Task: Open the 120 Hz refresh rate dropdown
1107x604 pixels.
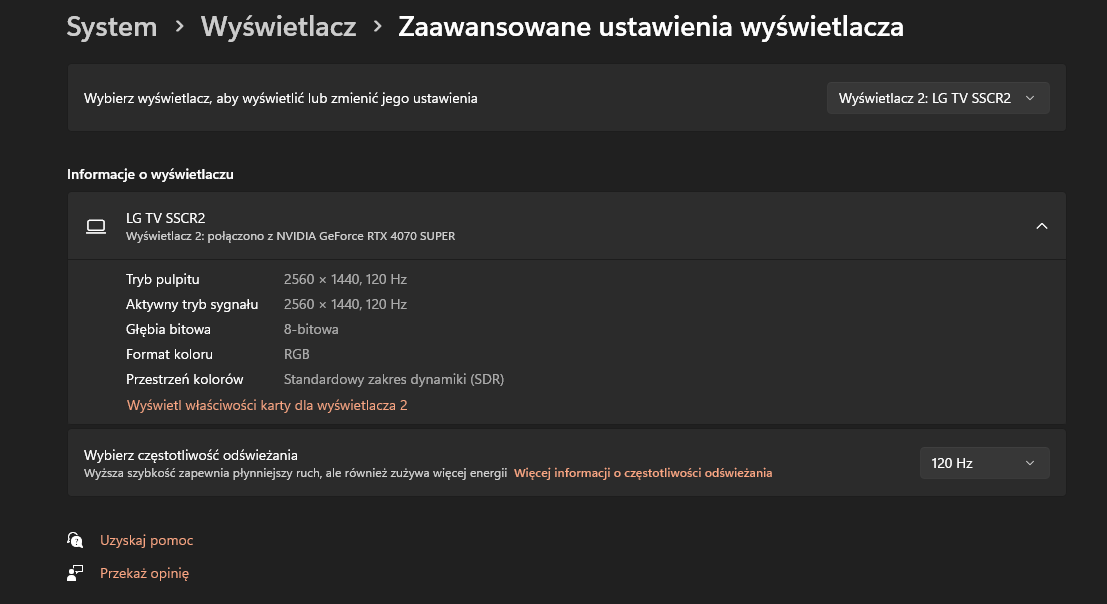Action: click(x=984, y=462)
